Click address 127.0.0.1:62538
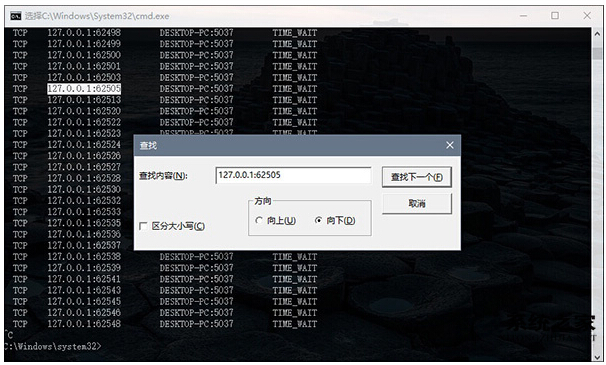 [84, 257]
